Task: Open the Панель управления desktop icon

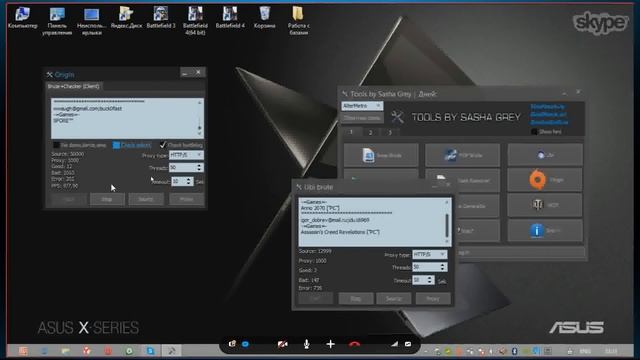Action: click(x=57, y=21)
